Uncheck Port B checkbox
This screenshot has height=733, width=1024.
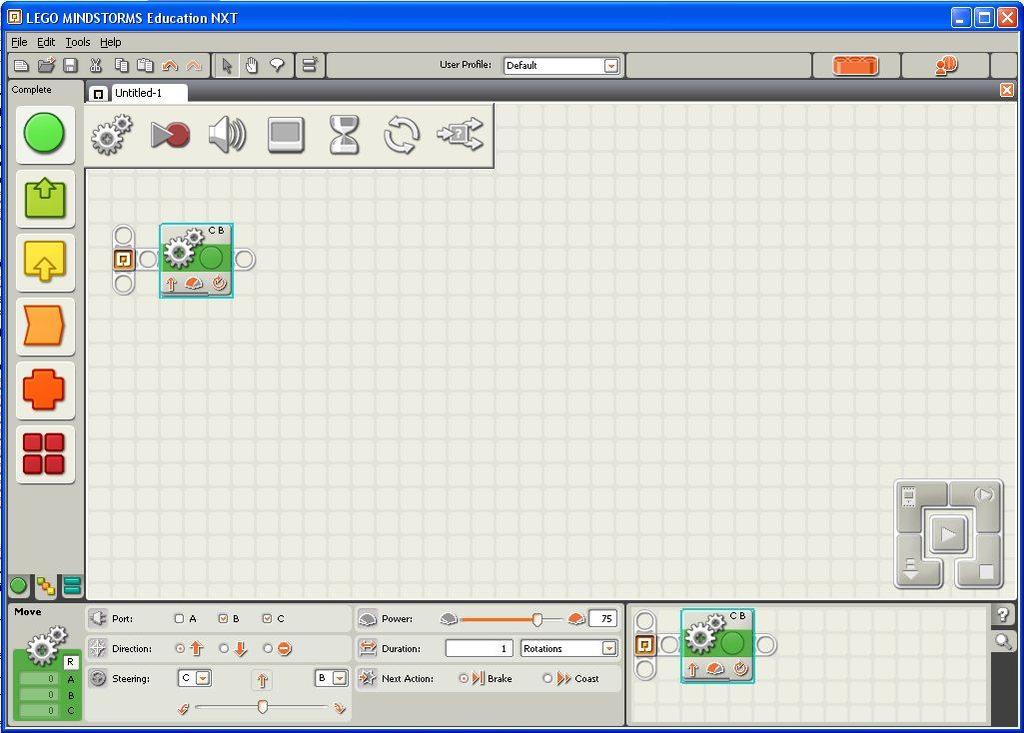click(x=223, y=619)
